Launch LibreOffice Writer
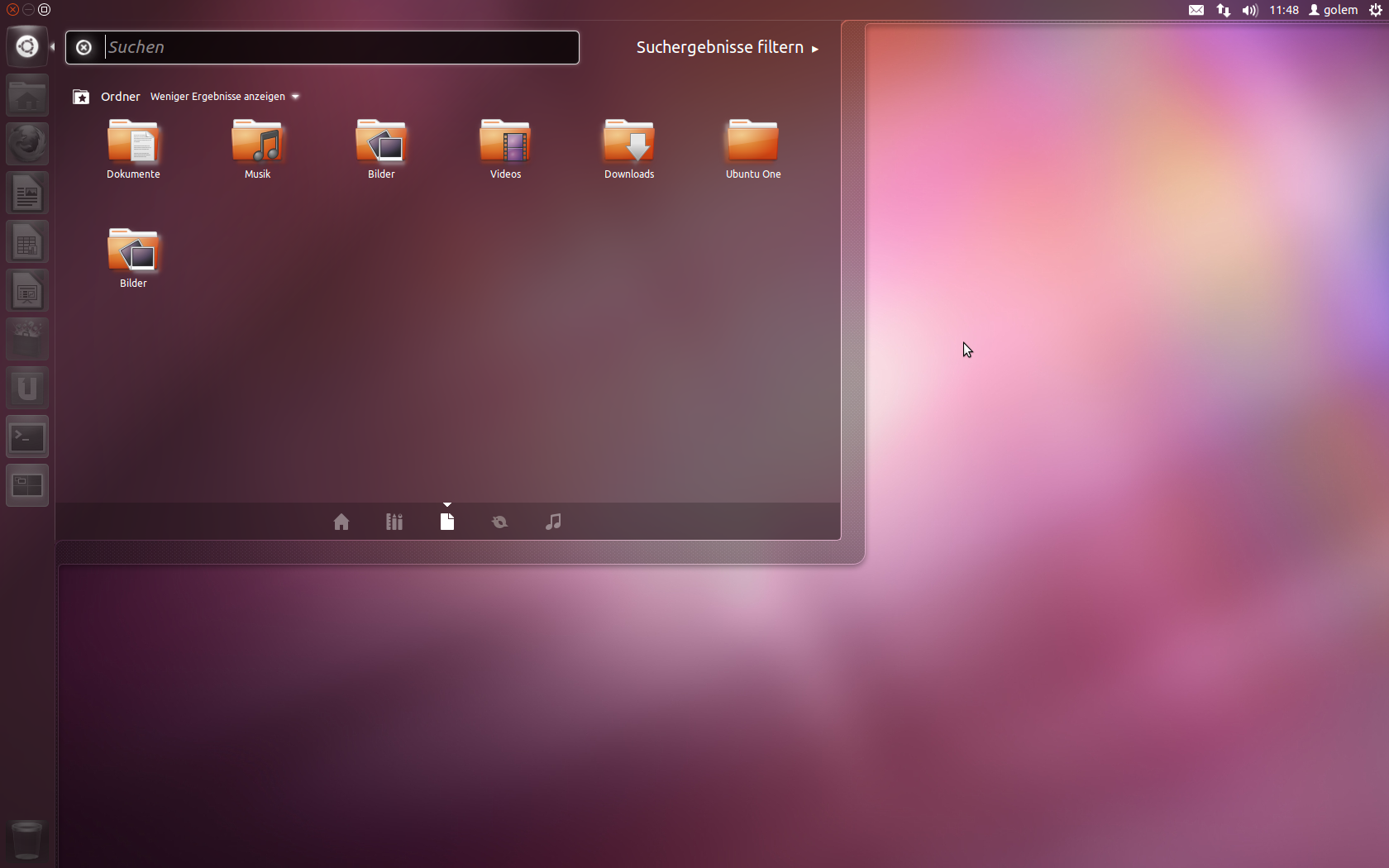This screenshot has width=1389, height=868. coord(26,193)
